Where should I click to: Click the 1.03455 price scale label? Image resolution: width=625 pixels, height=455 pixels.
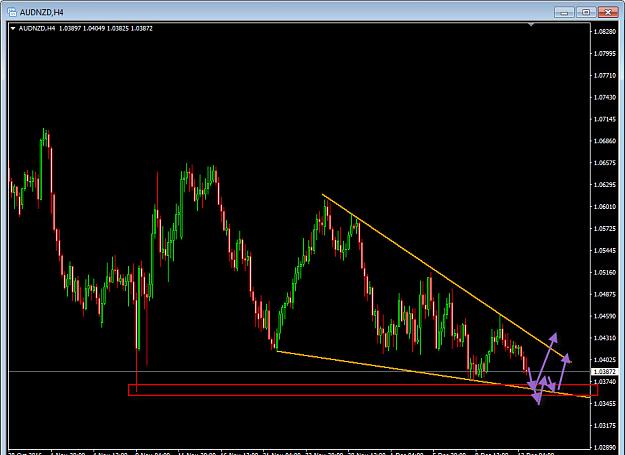(x=605, y=404)
